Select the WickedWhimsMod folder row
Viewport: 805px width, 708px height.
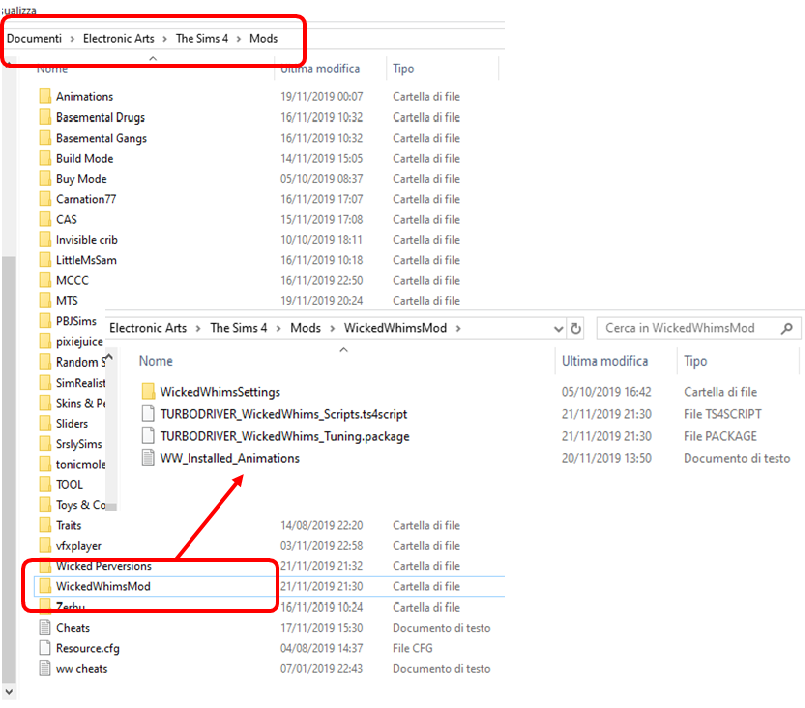pos(269,586)
